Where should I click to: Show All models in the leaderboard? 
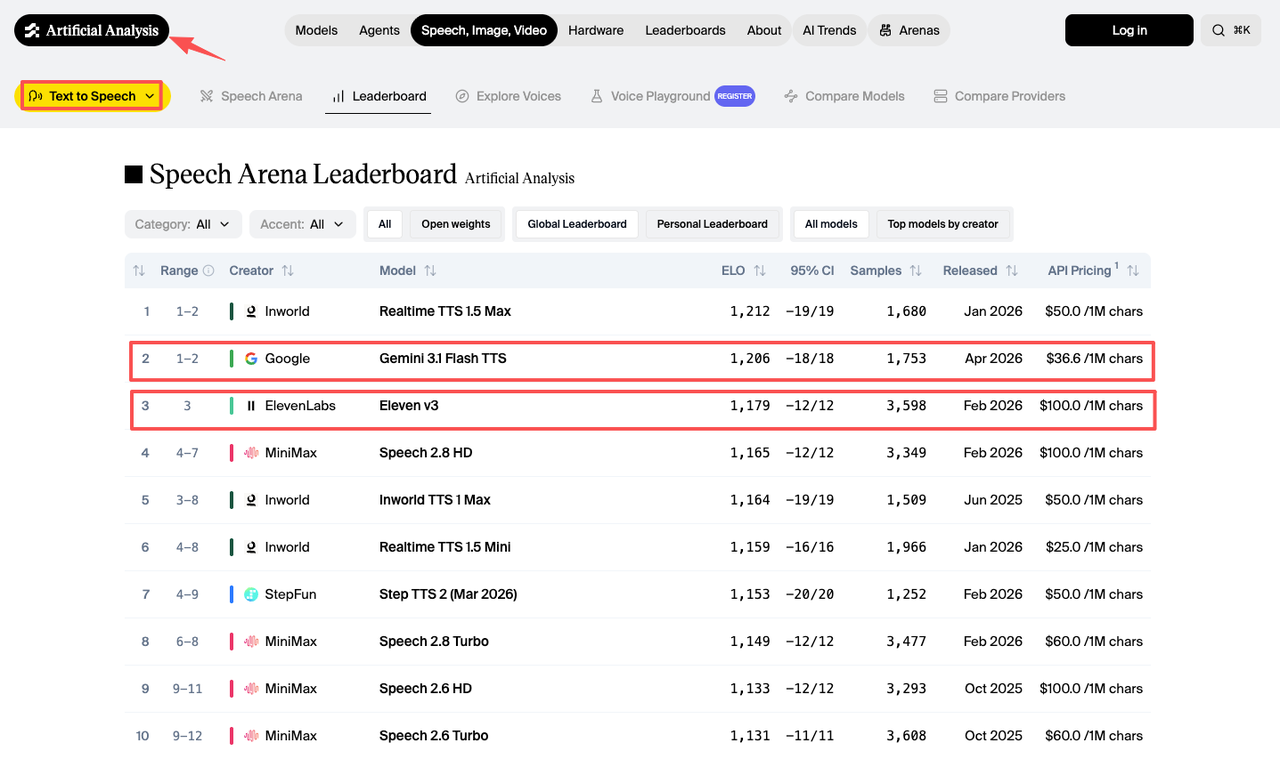(x=831, y=224)
